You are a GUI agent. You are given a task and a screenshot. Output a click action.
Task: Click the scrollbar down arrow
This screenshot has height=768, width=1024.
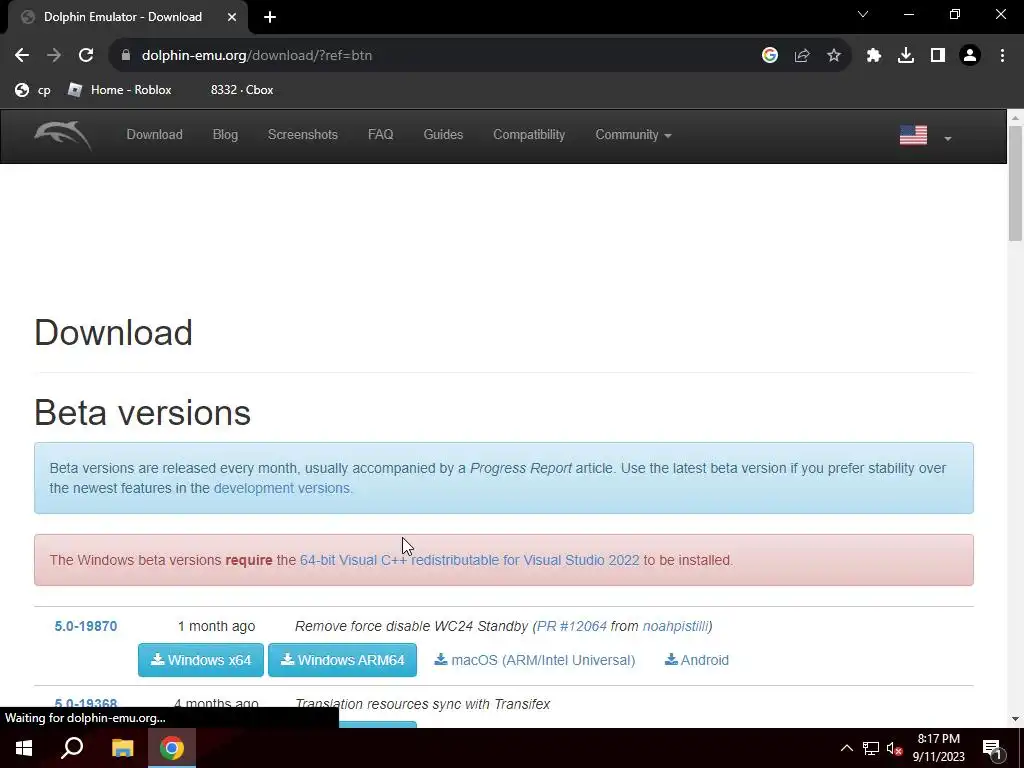click(x=1015, y=719)
